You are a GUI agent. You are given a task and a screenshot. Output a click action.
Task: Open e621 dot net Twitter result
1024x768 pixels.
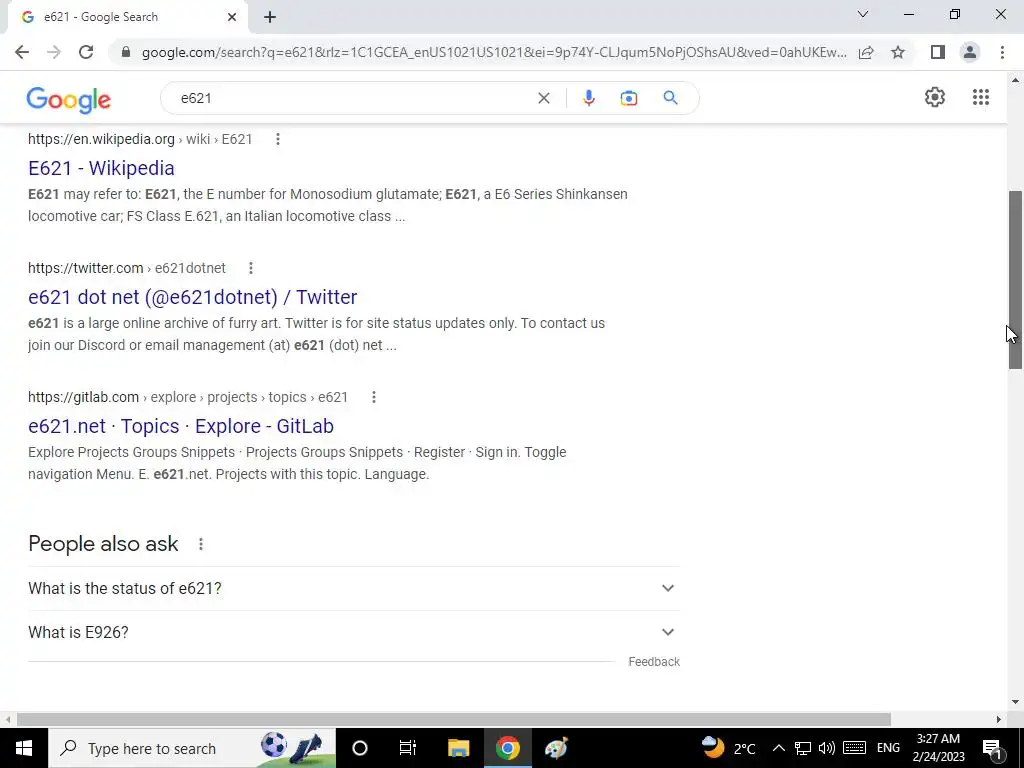click(193, 297)
